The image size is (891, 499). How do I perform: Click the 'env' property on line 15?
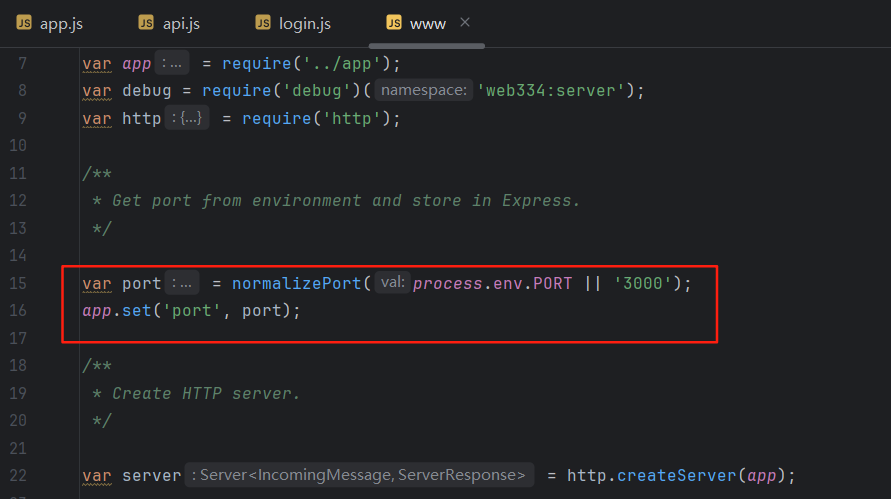507,283
